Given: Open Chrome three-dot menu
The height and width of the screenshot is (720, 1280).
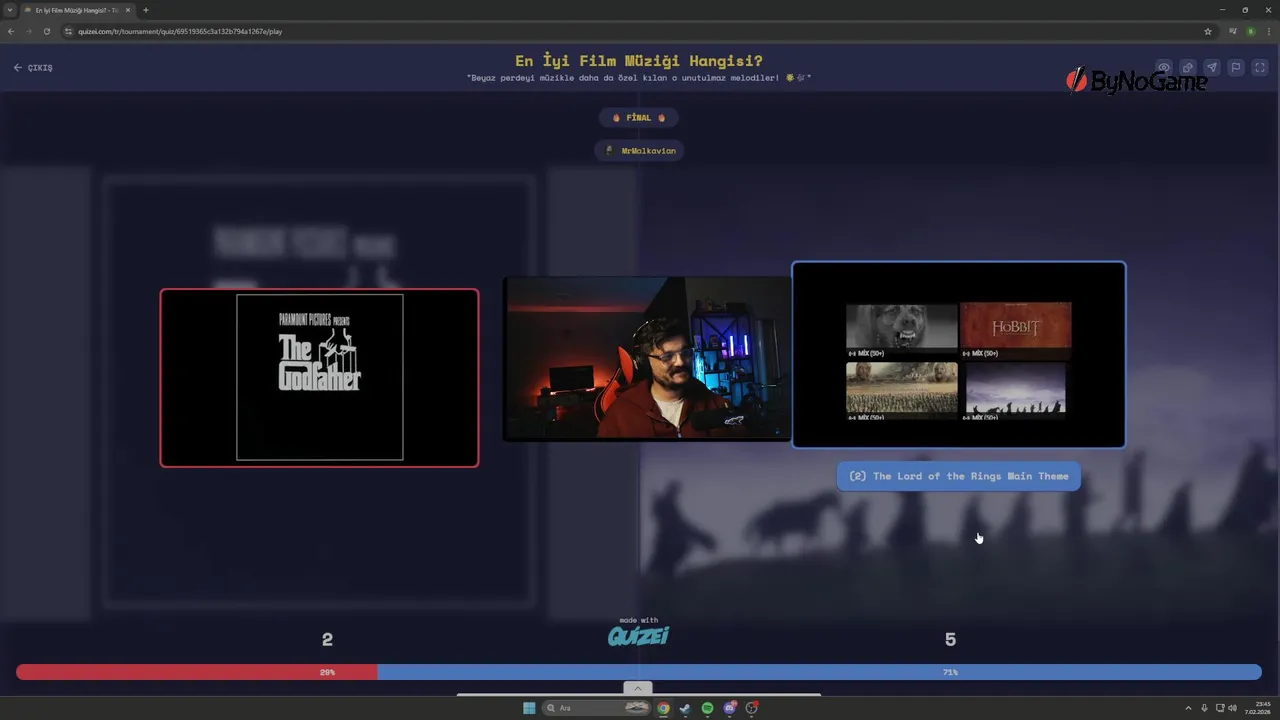Looking at the screenshot, I should tap(1268, 31).
